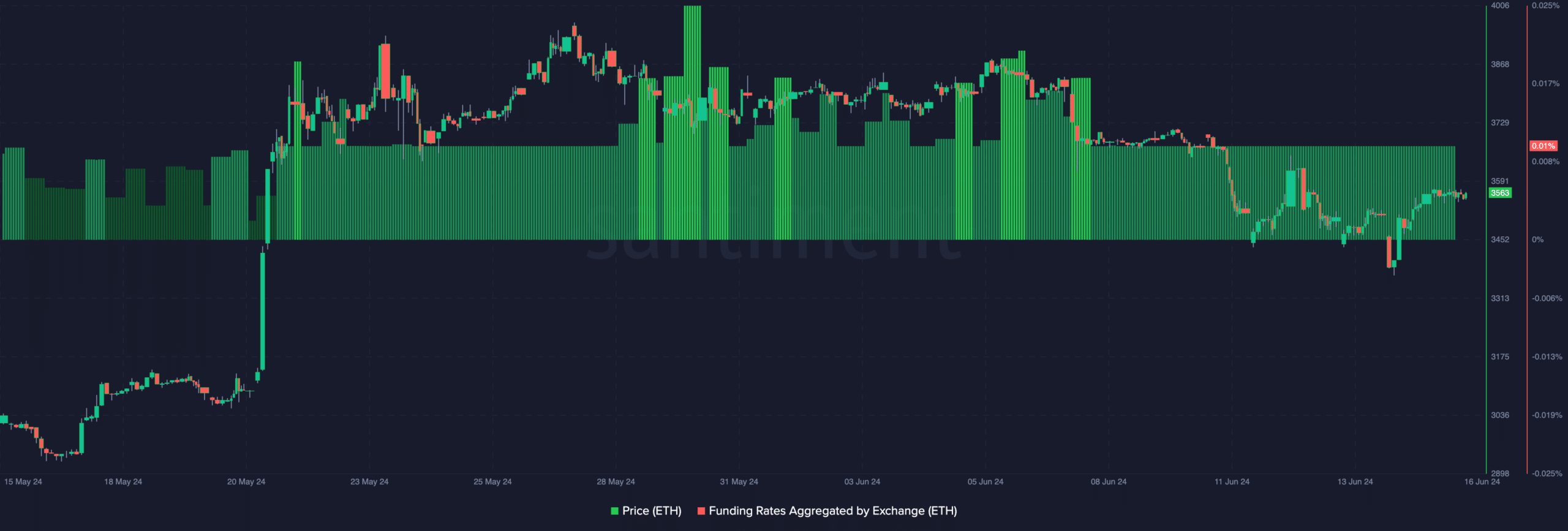Toggle Funding Rates Aggregated by Exchange legend entry
Image resolution: width=1568 pixels, height=531 pixels.
coord(827,511)
